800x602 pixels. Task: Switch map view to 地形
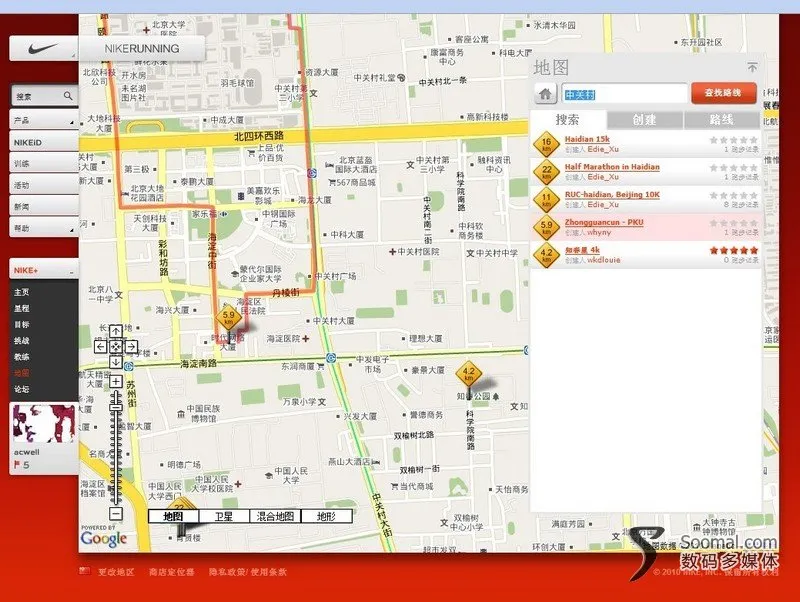click(327, 516)
